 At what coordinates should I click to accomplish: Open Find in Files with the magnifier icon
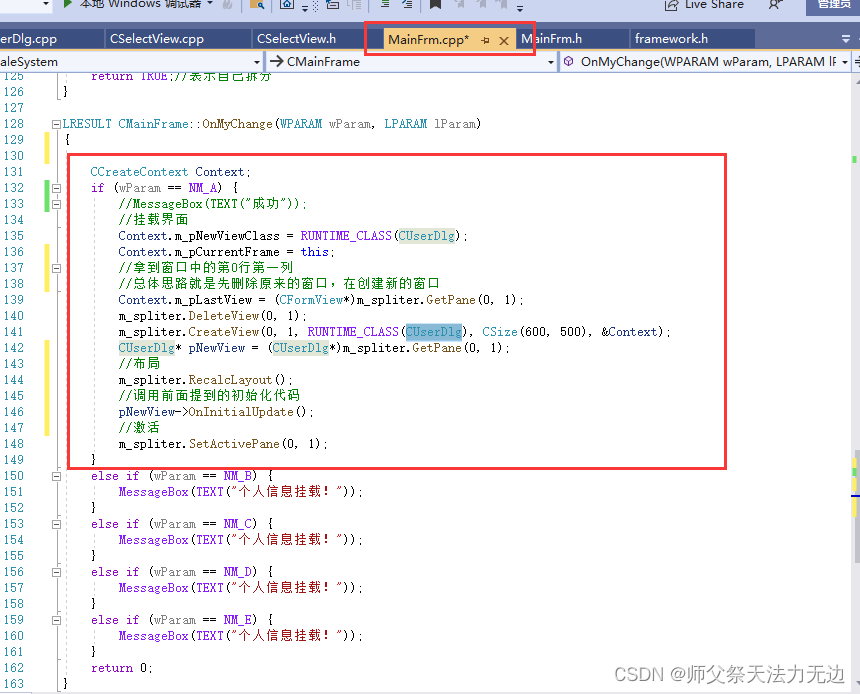pos(258,6)
